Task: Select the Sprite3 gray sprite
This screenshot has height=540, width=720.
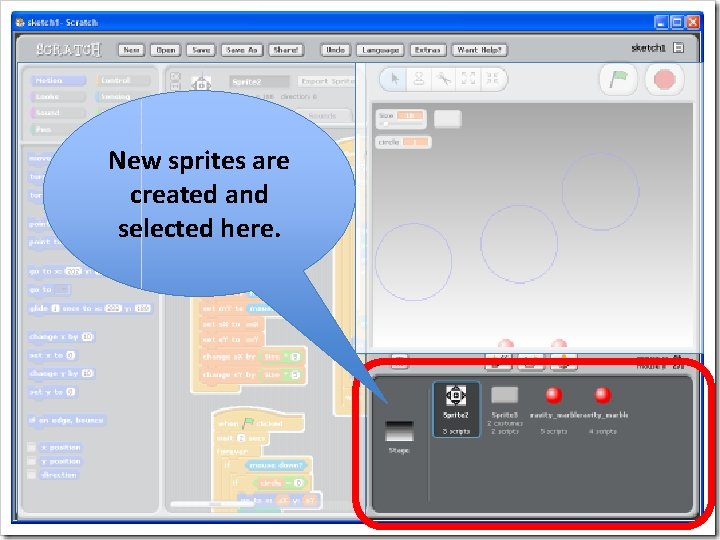Action: tap(505, 409)
